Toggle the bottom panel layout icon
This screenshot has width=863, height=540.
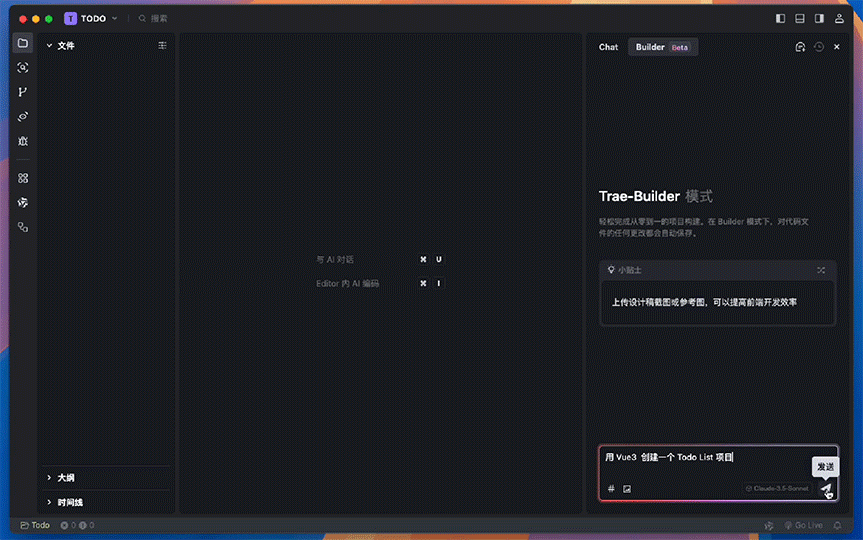[x=800, y=18]
